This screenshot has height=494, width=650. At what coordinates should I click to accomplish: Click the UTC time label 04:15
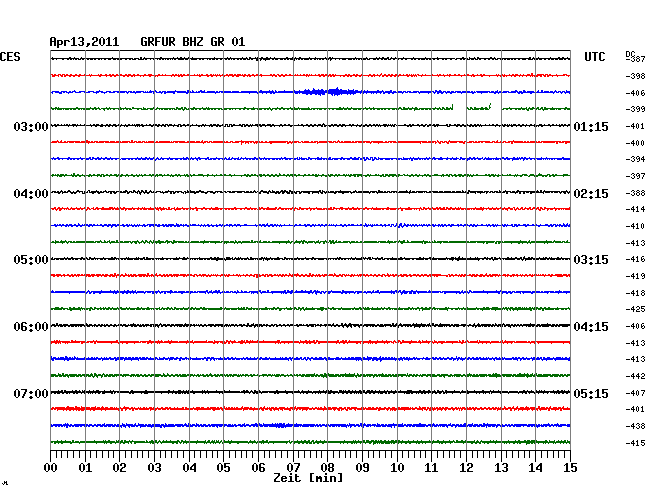591,327
